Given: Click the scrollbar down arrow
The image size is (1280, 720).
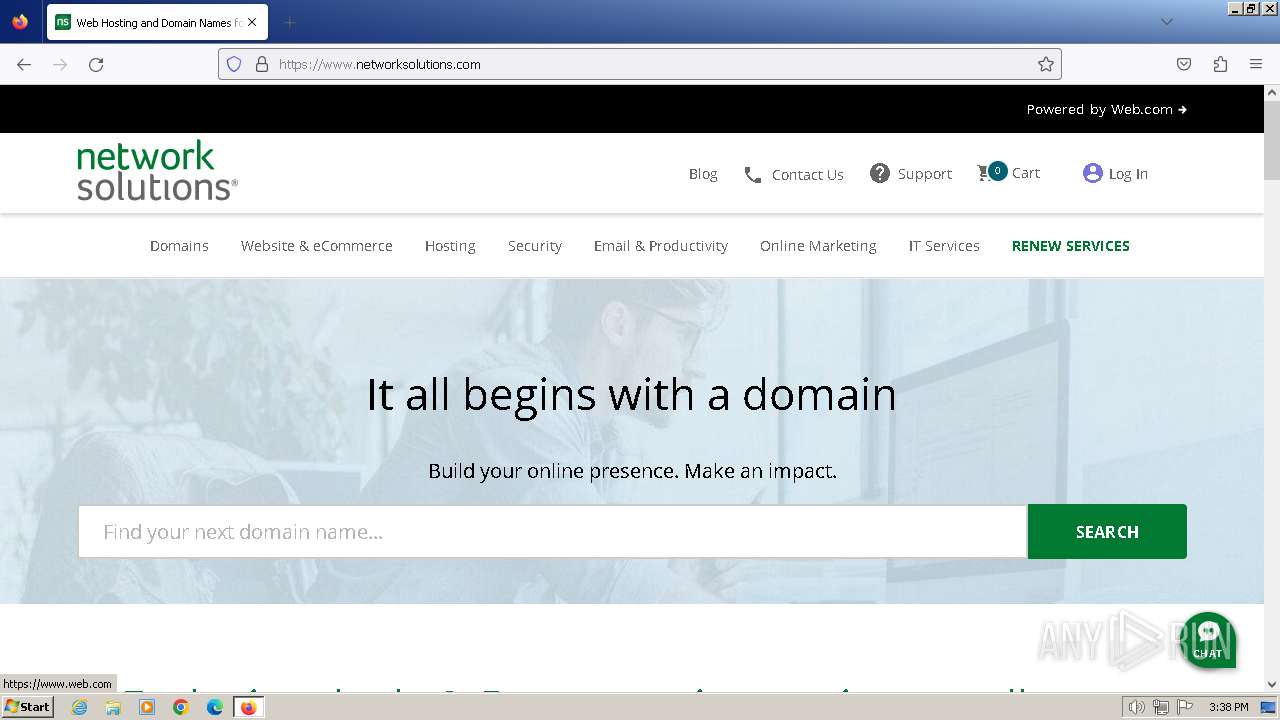Looking at the screenshot, I should click(x=1272, y=685).
